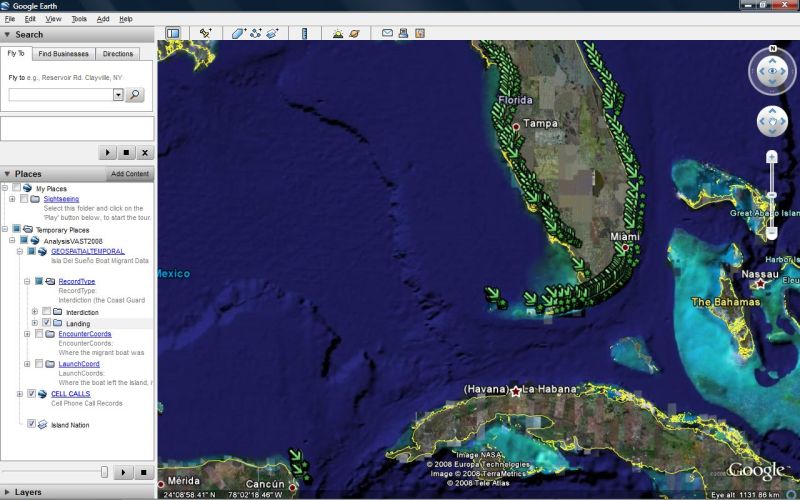Open the View menu
The image size is (800, 500).
[53, 19]
